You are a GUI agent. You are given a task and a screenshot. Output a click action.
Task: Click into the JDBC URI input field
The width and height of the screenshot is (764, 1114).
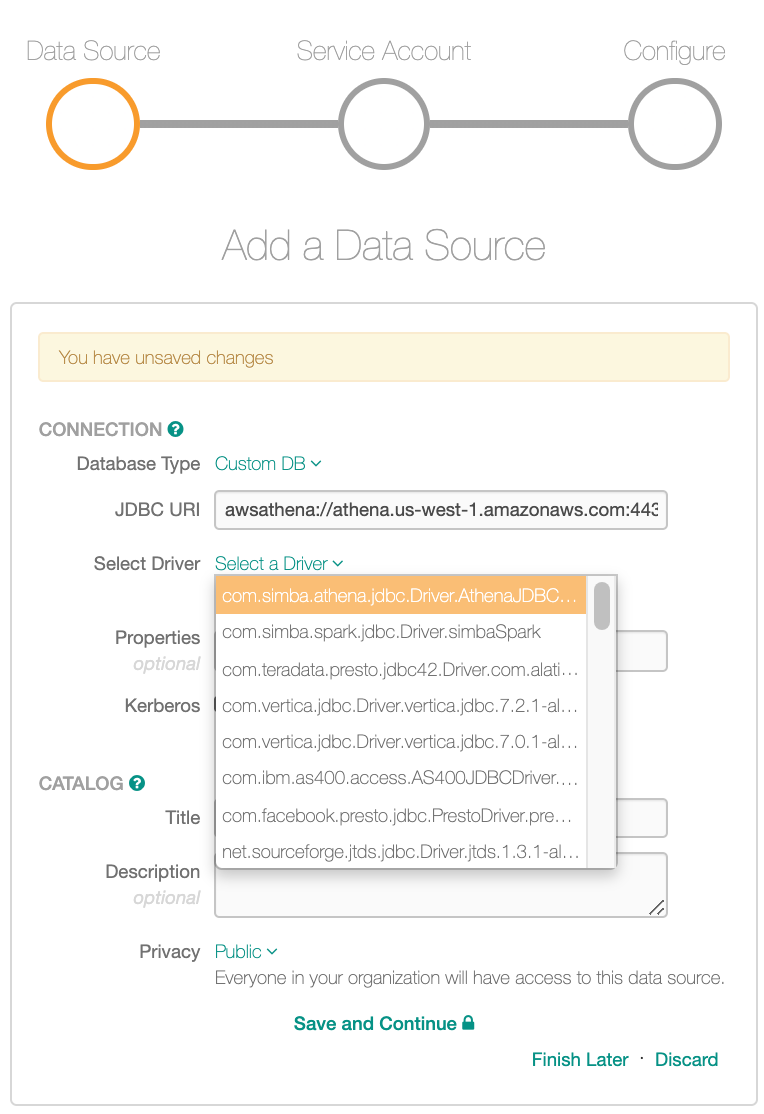coord(441,509)
